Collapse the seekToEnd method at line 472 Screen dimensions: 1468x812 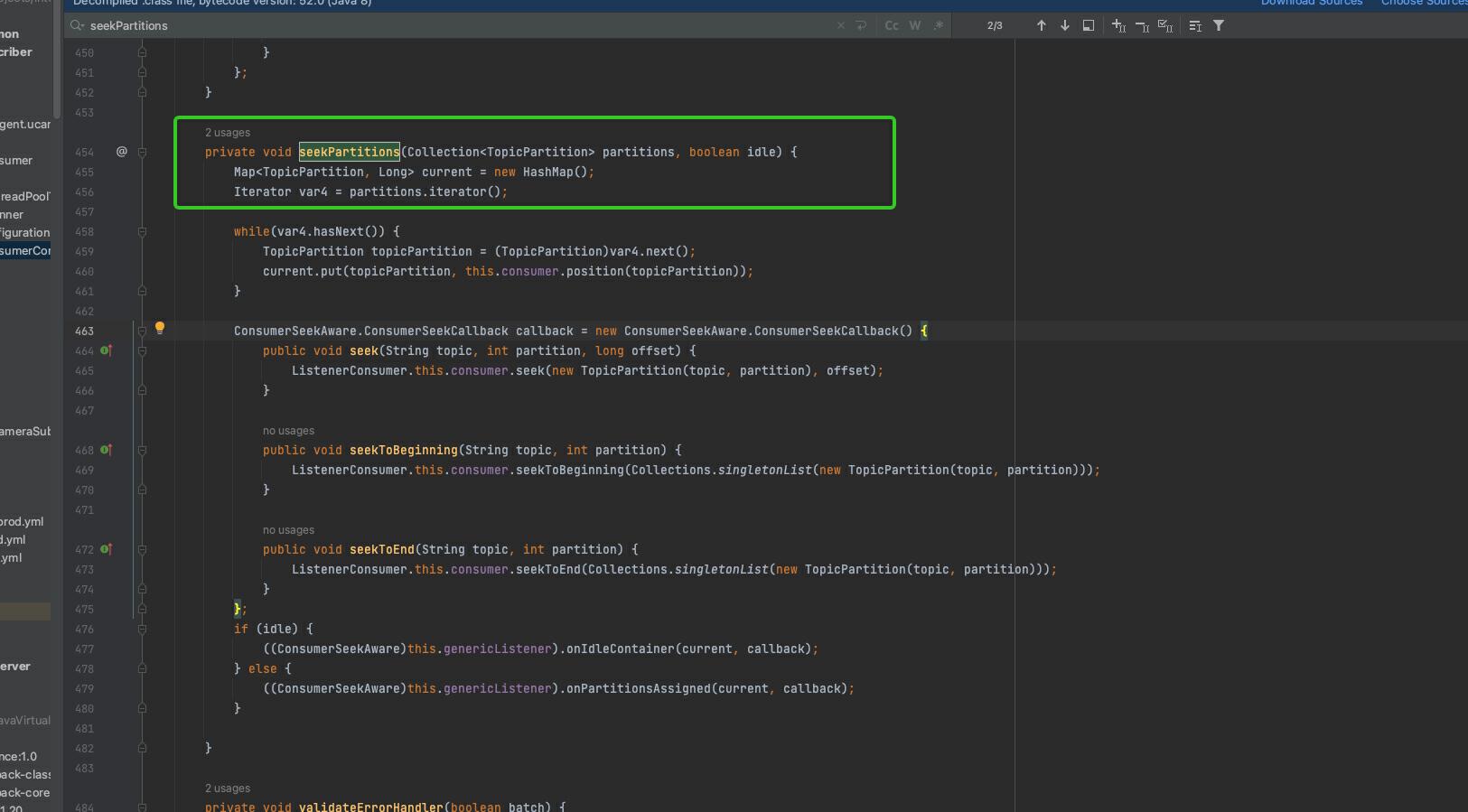point(142,549)
